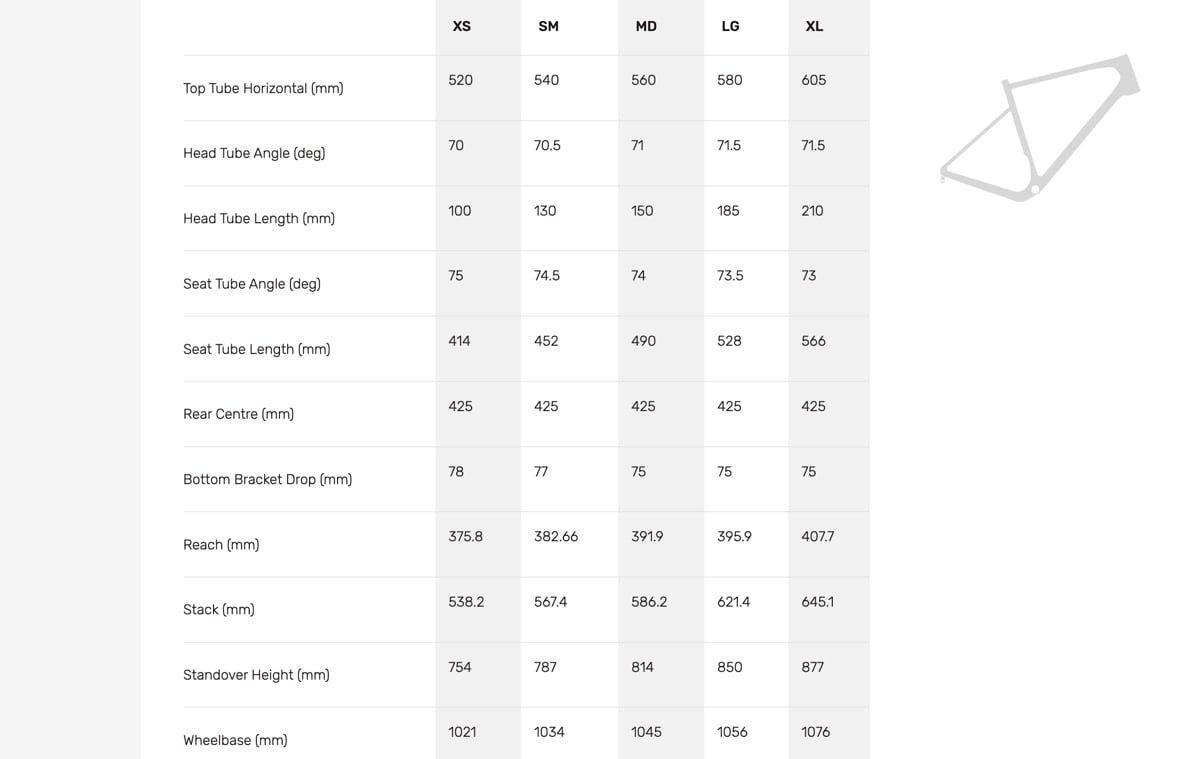Select the LG size column header

(x=730, y=26)
